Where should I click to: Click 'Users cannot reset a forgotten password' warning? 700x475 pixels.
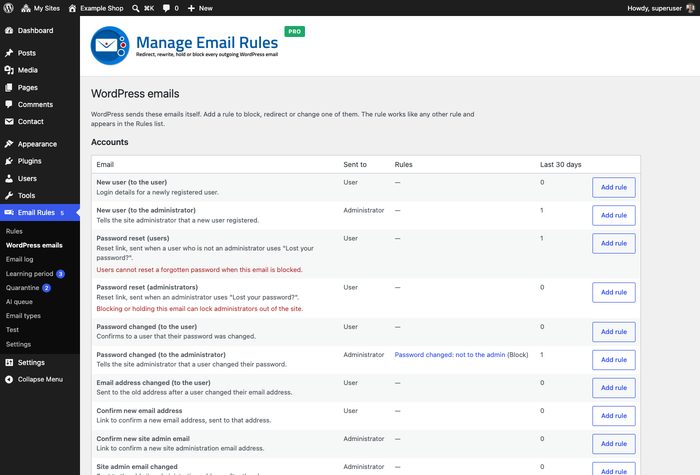tap(200, 270)
